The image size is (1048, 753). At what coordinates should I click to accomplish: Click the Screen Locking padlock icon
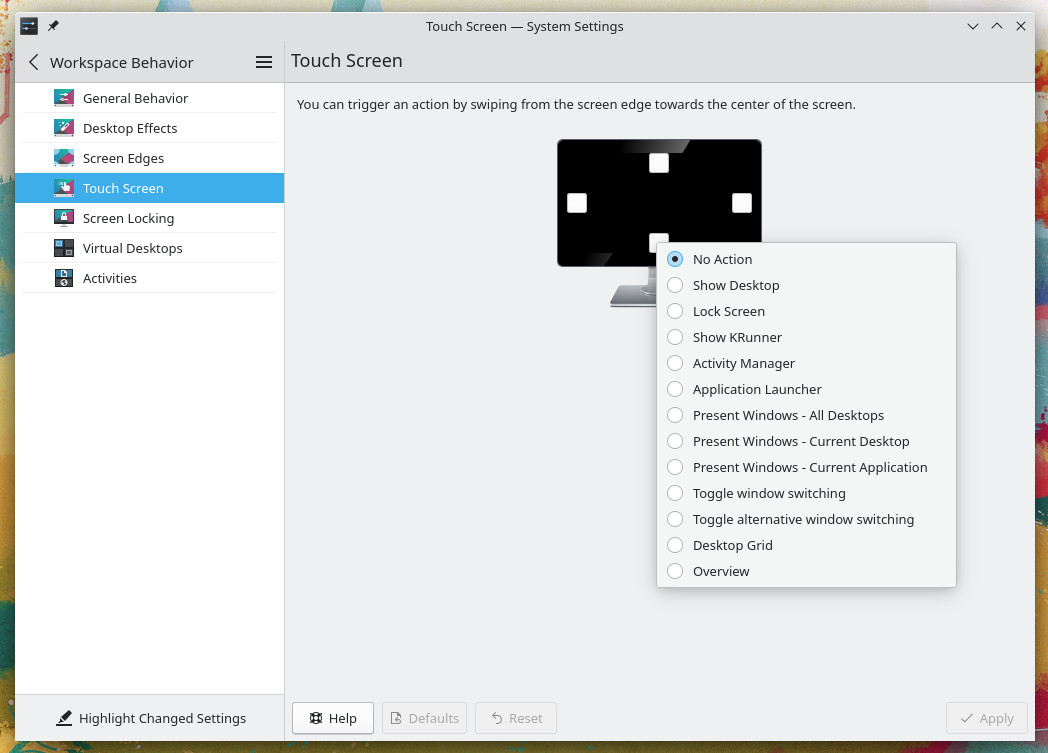pos(64,218)
